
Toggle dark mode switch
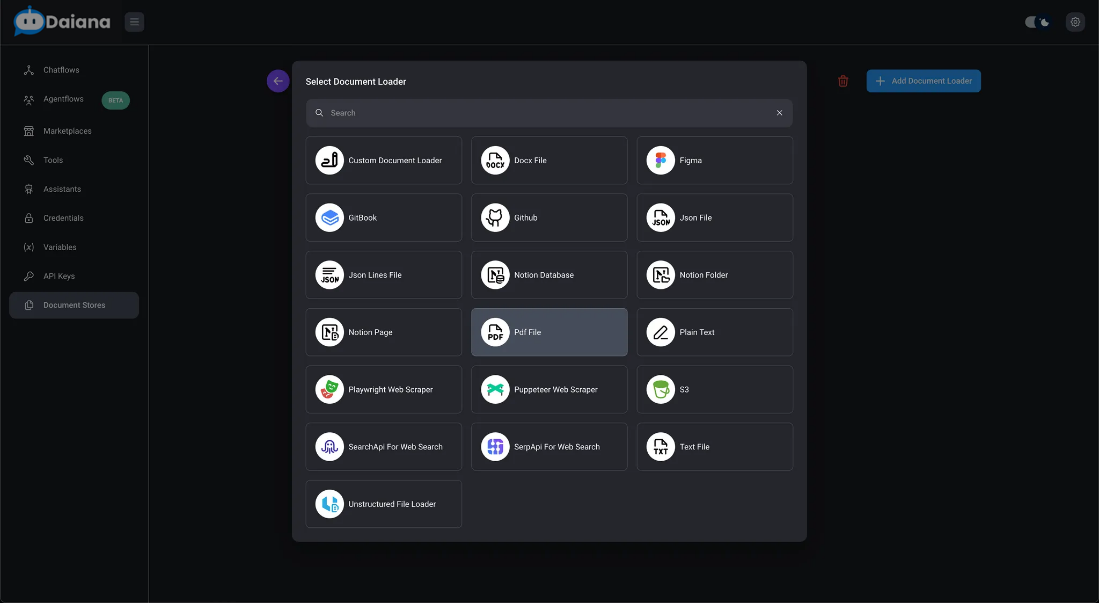coord(1037,22)
